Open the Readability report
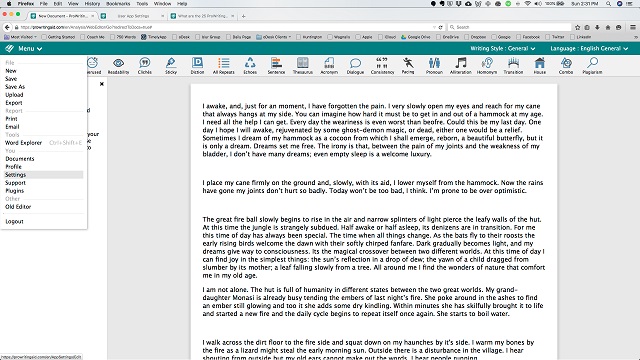Viewport: 640px width, 360px height. tap(118, 66)
